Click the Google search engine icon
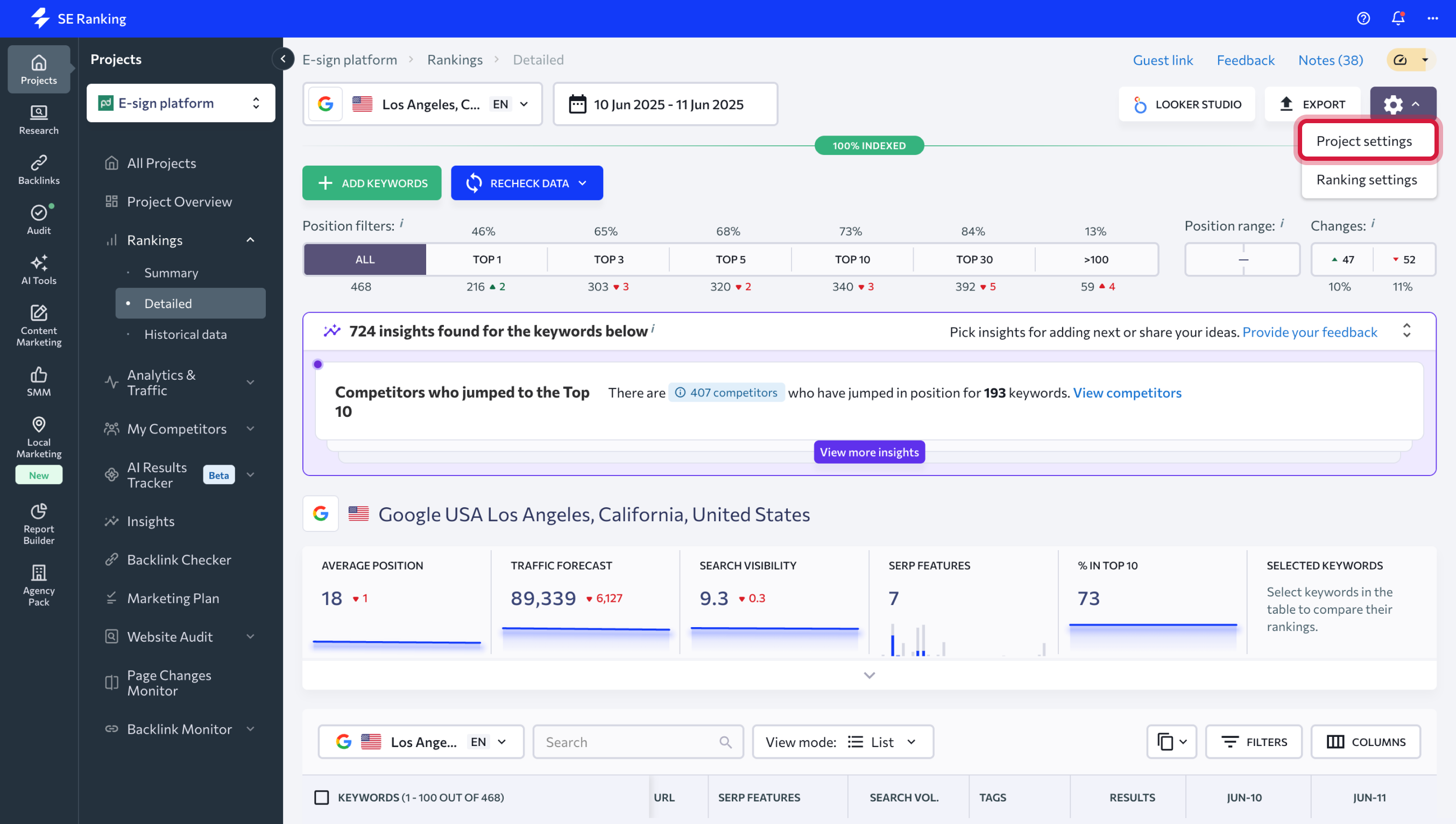The width and height of the screenshot is (1456, 824). (x=326, y=104)
